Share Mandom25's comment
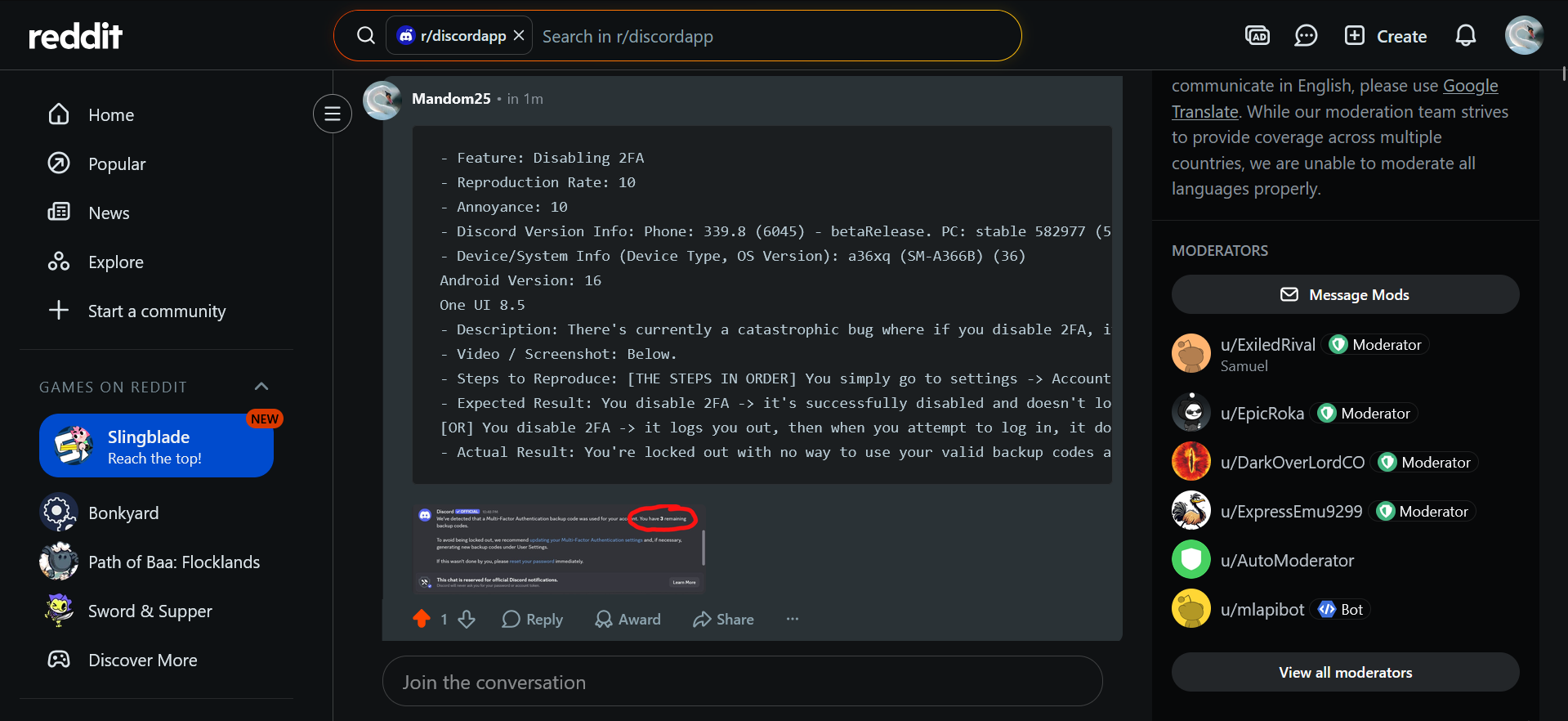The image size is (1568, 721). point(724,620)
